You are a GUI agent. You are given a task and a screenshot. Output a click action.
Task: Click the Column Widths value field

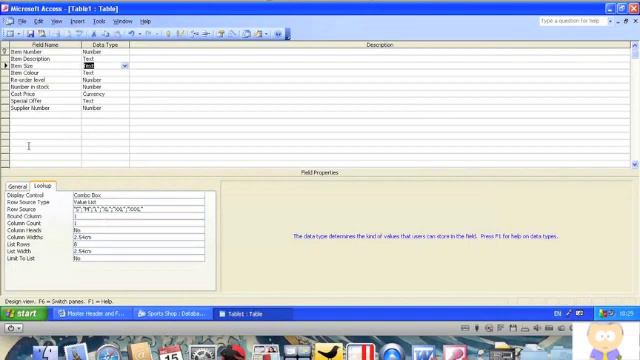139,237
